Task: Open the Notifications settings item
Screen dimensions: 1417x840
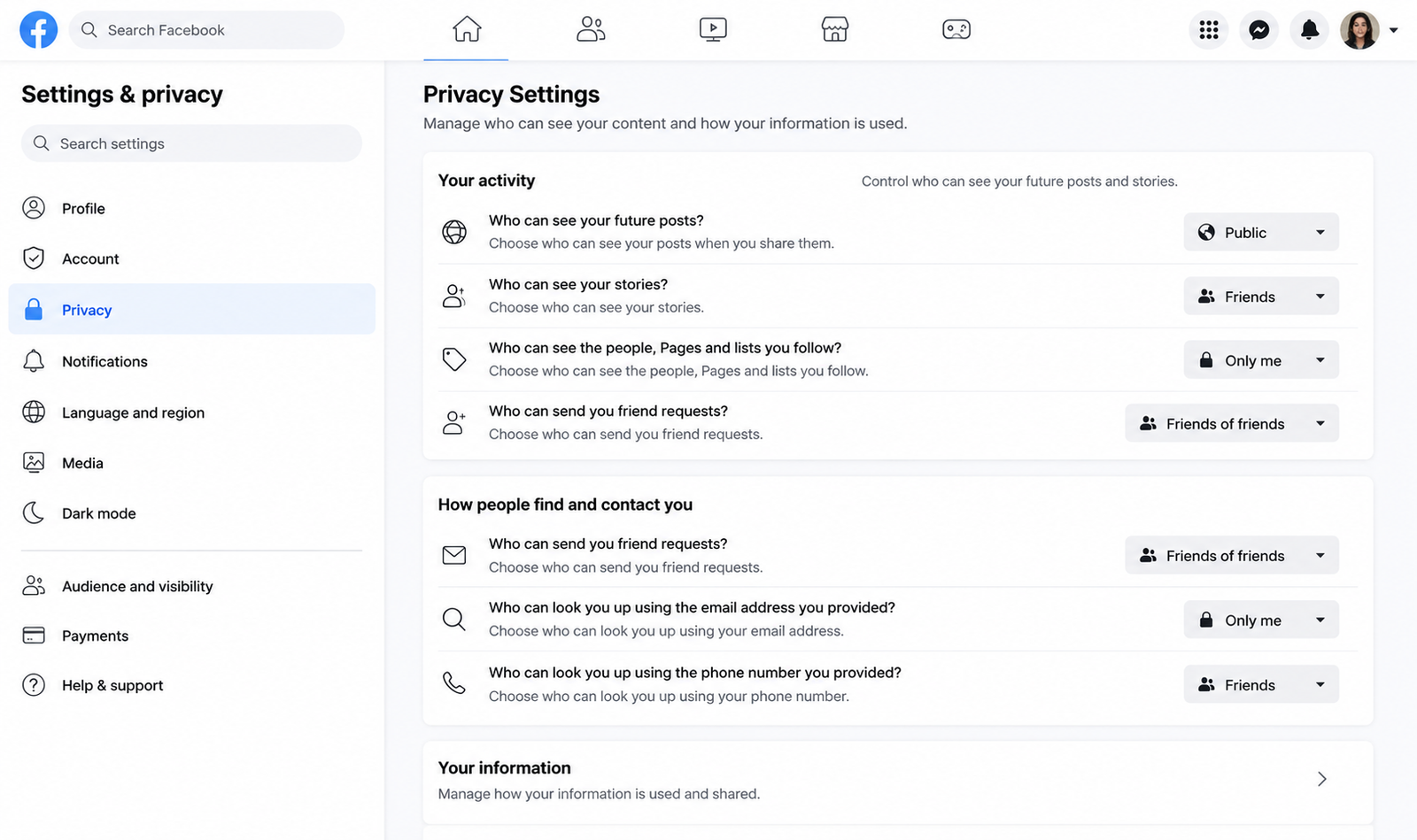Action: tap(191, 361)
